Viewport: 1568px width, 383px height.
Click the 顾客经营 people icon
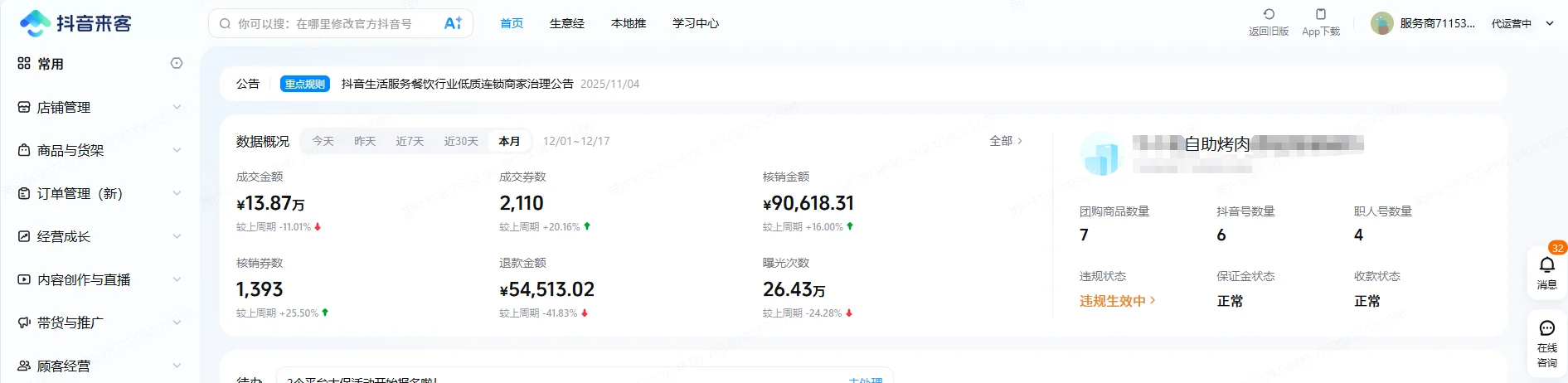[24, 366]
